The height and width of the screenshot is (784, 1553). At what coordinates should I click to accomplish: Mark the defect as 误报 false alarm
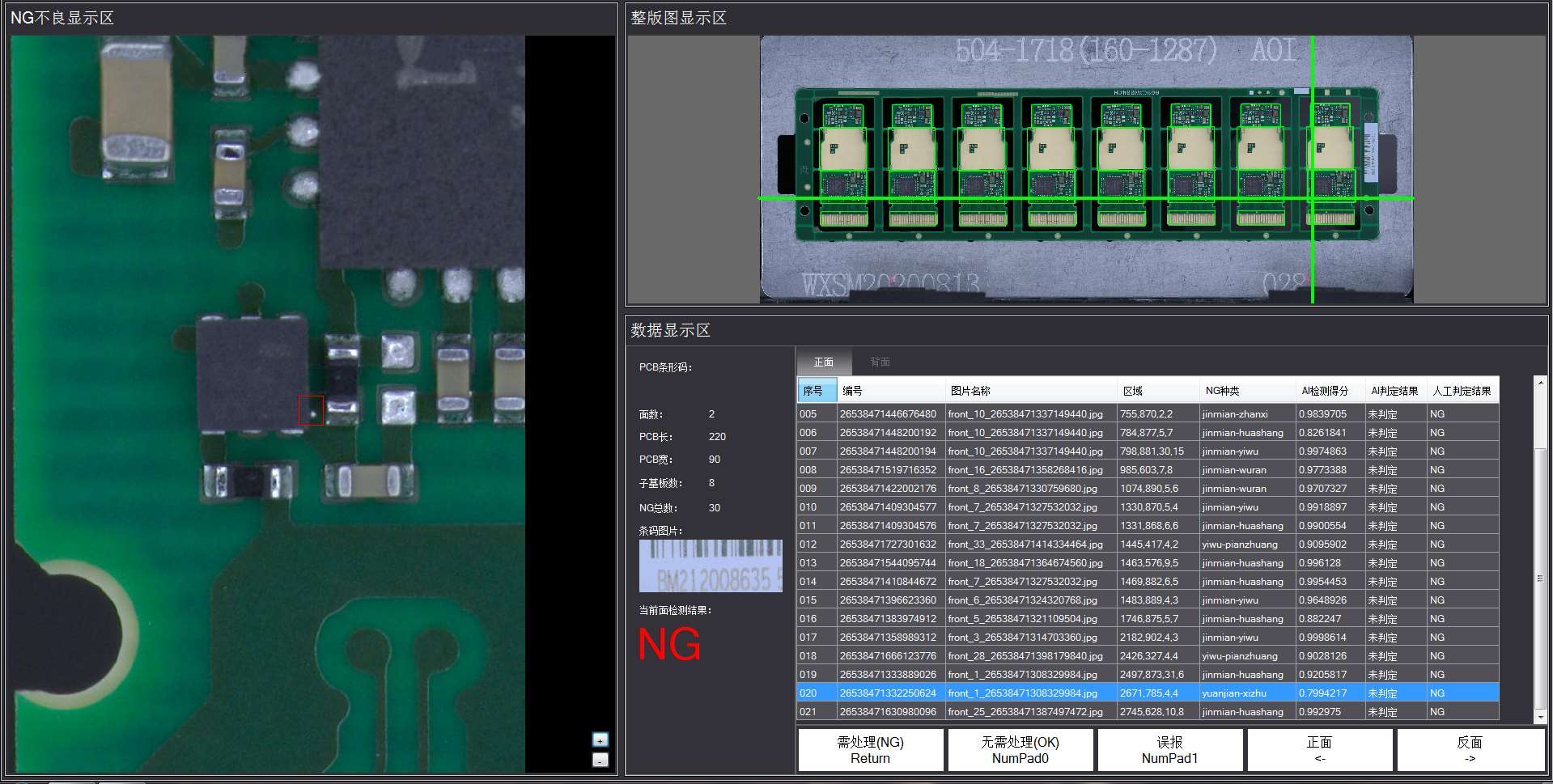(x=1169, y=750)
